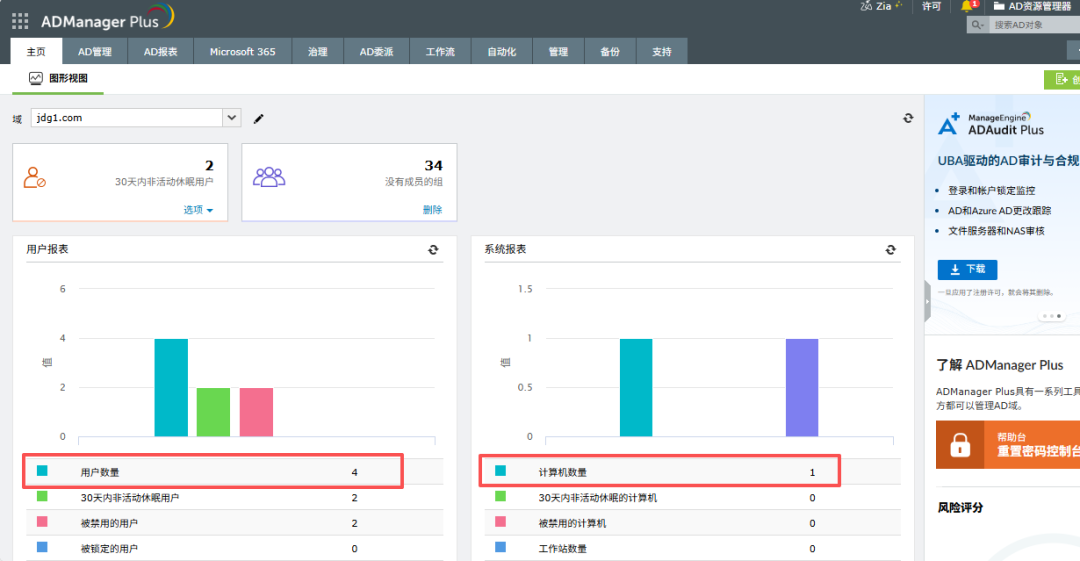Click the teal bar in 用户报表 chart

coord(171,387)
